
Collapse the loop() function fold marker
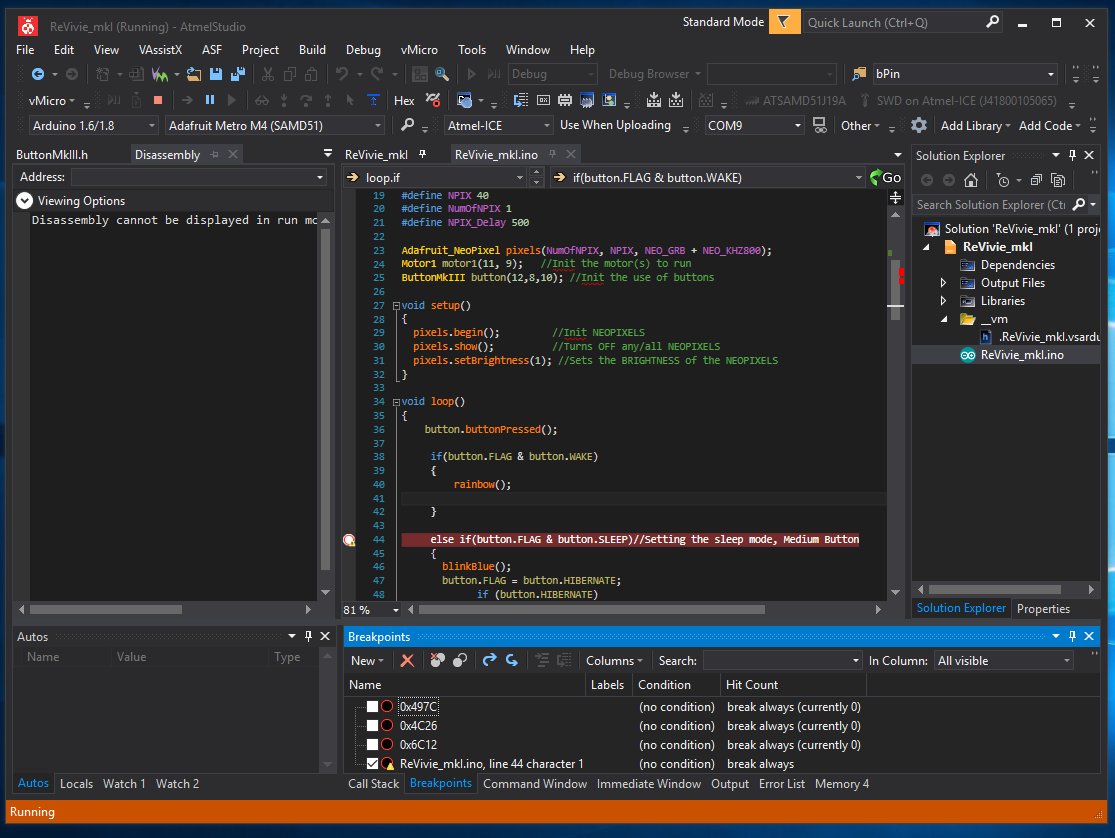point(396,402)
